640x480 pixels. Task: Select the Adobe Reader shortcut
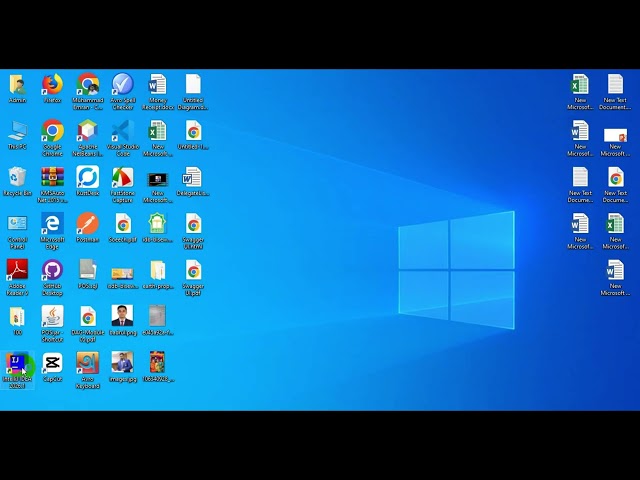coord(17,278)
